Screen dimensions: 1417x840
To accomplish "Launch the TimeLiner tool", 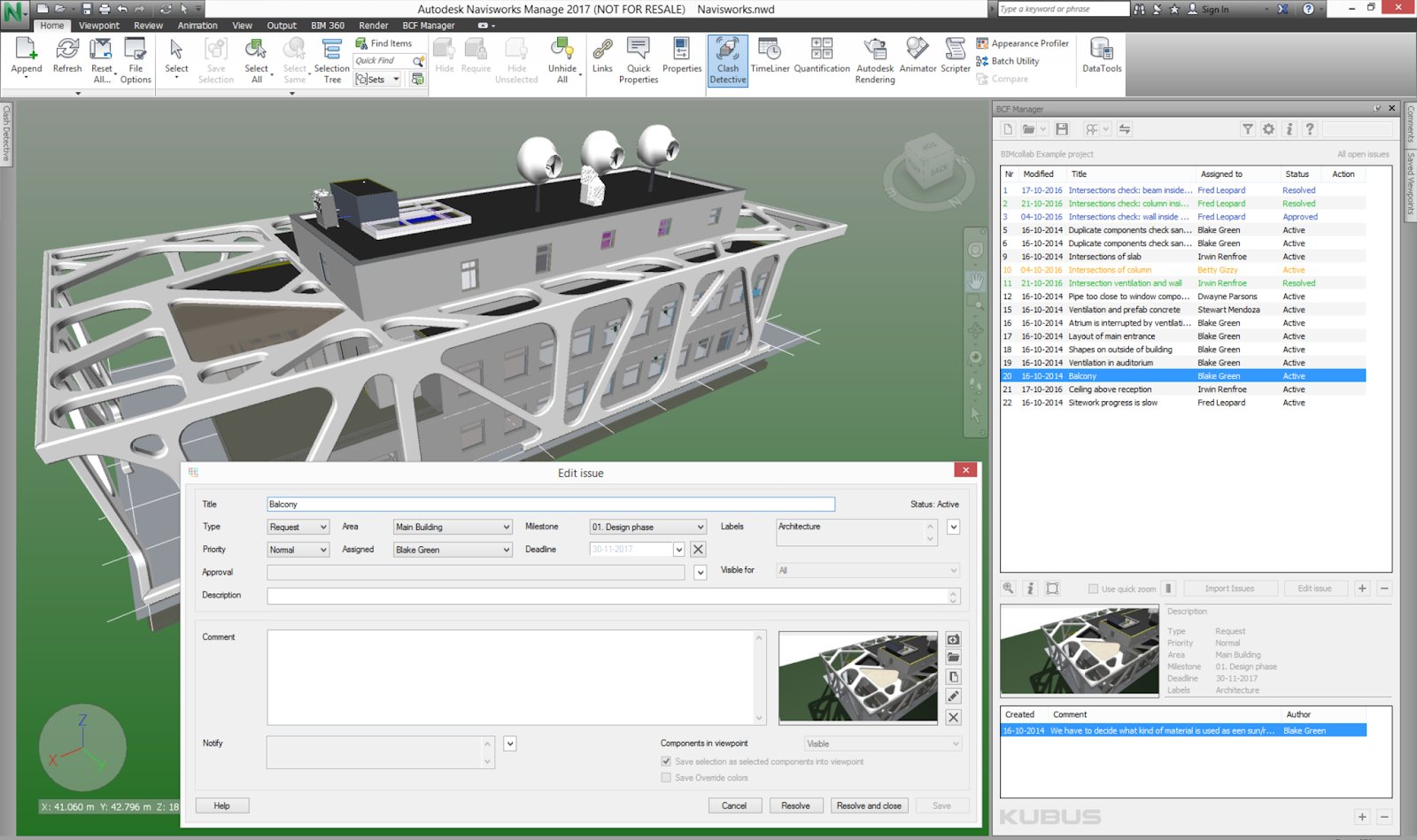I will point(769,60).
